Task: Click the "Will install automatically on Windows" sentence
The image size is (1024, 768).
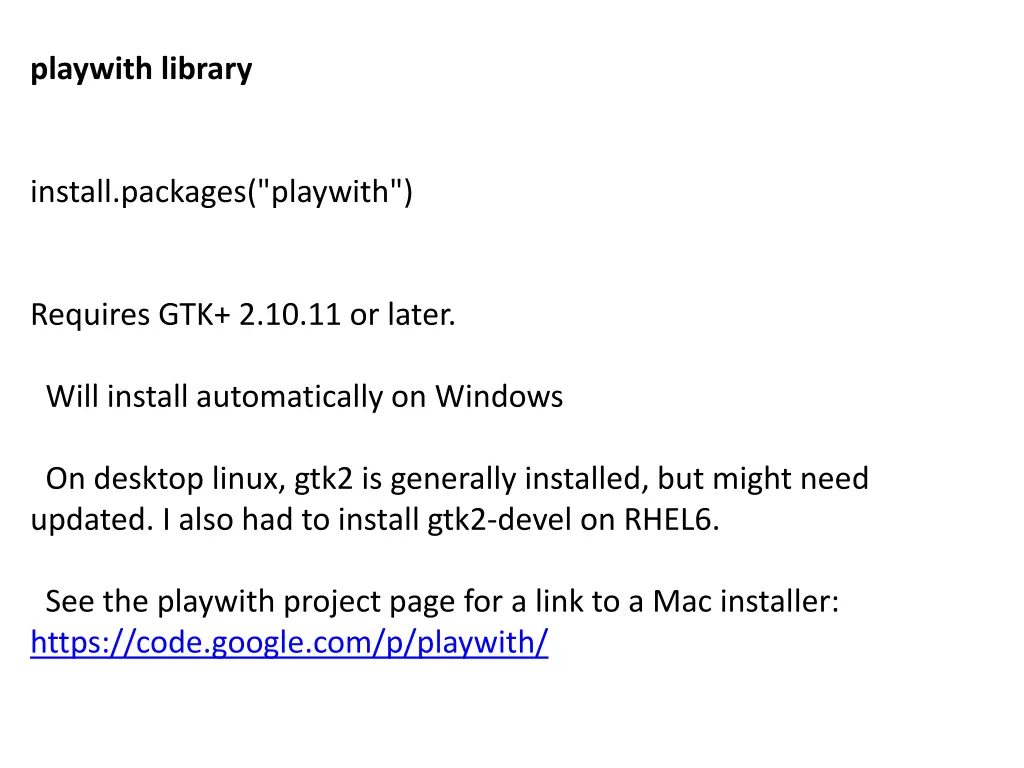Action: 304,397
